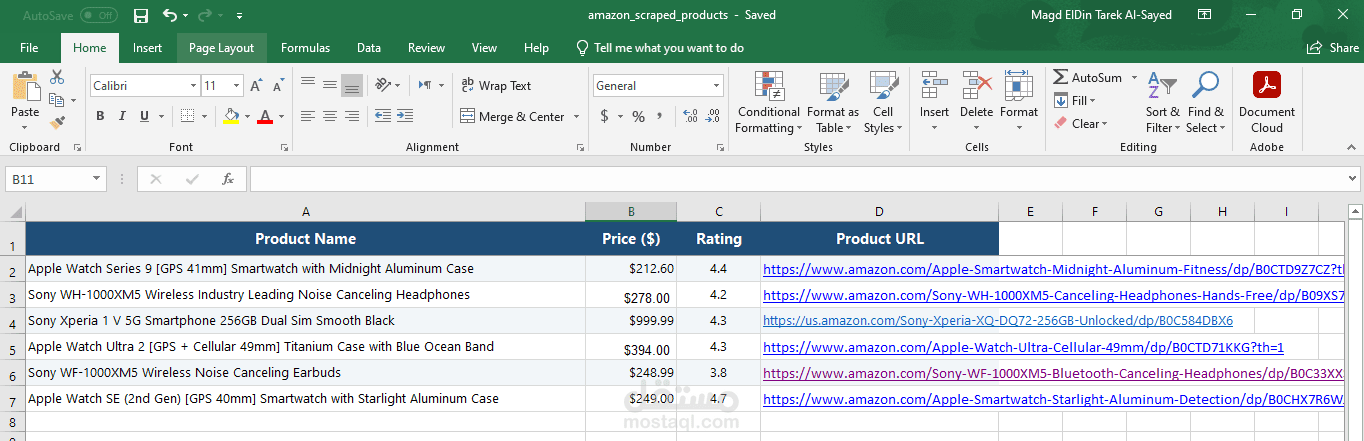Open Format as Table gallery
This screenshot has width=1364, height=441.
(x=833, y=102)
